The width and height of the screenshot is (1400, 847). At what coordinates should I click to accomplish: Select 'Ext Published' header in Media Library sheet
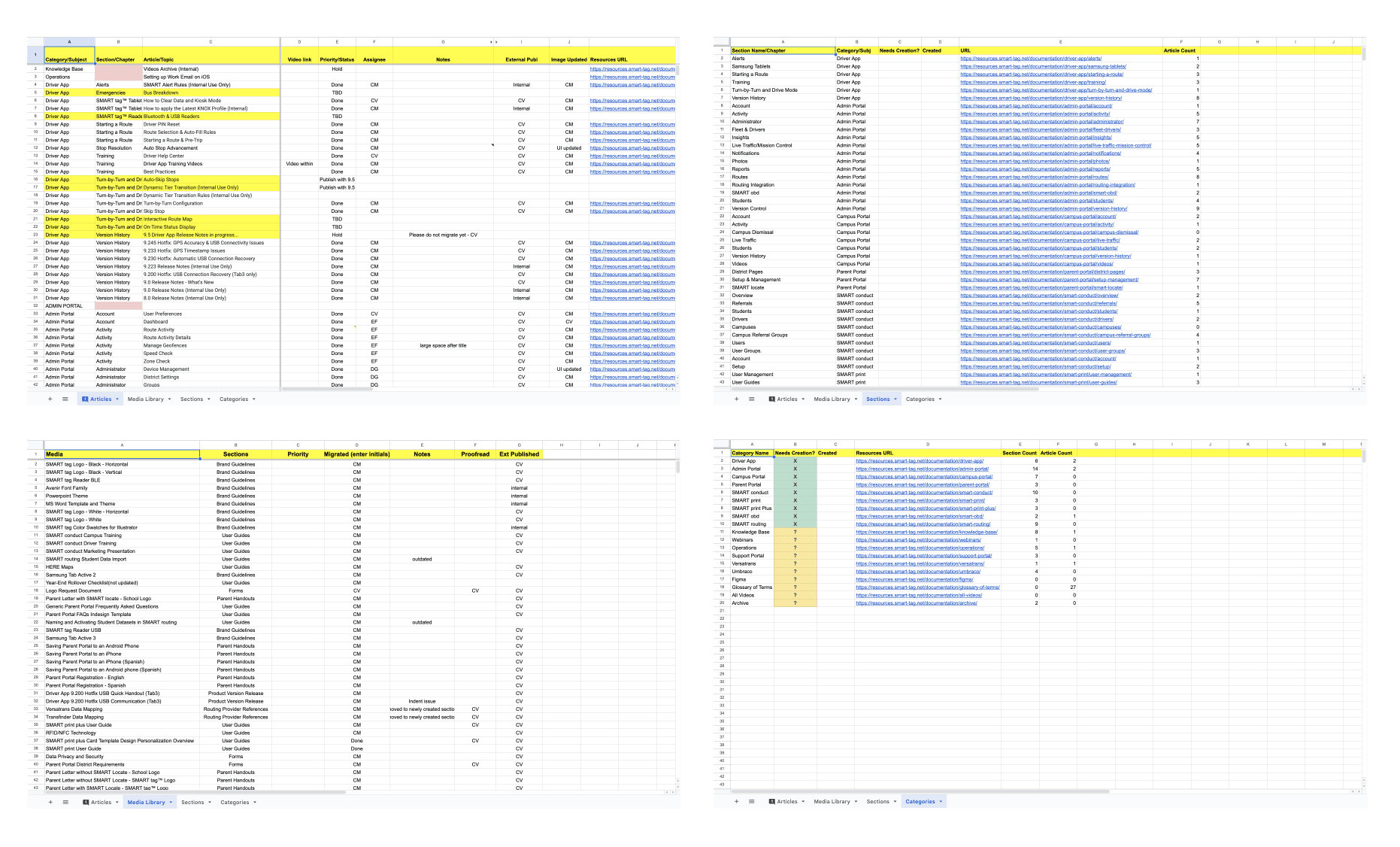[x=519, y=454]
